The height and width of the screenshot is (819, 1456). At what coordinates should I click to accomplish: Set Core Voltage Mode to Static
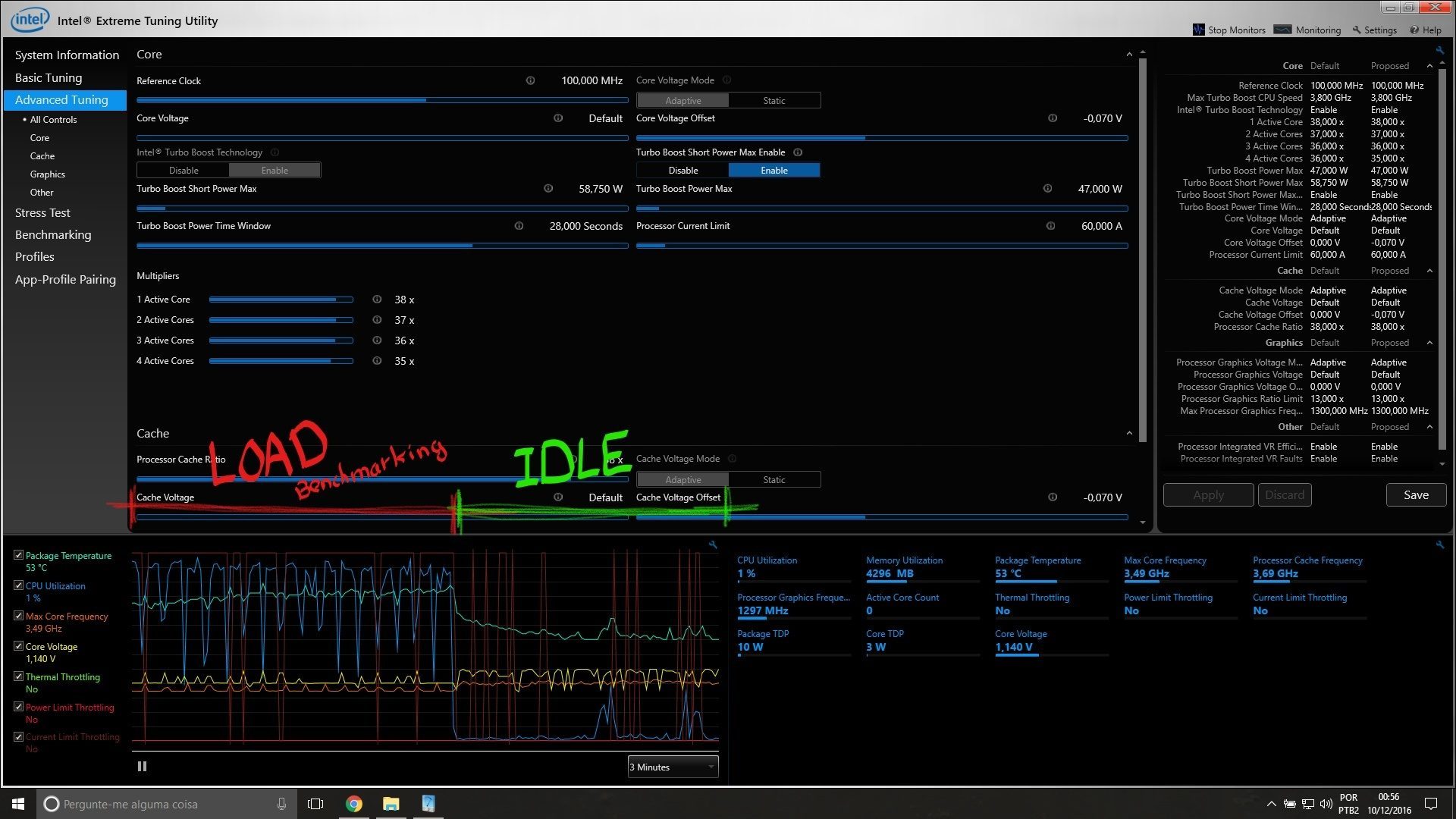point(774,100)
